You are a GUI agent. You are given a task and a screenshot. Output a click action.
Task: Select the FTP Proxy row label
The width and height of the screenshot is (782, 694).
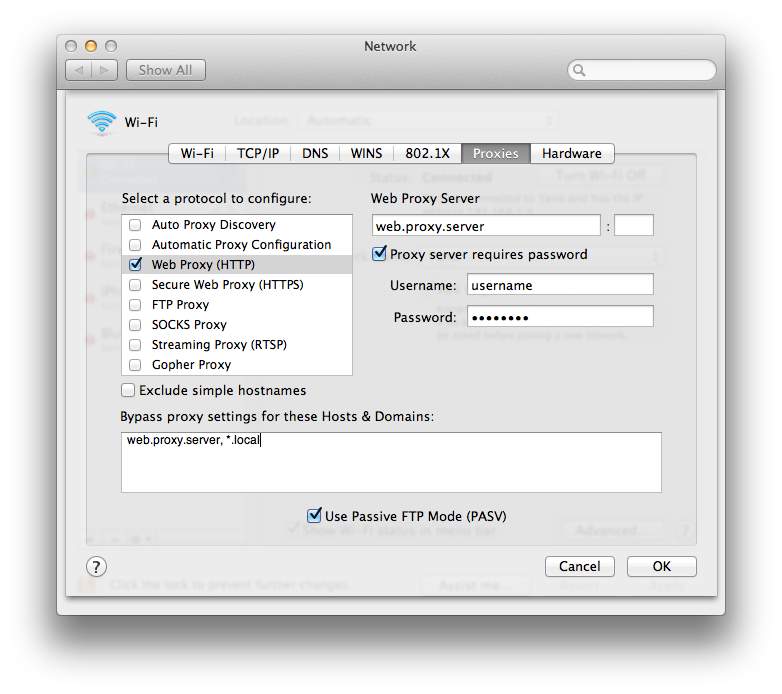[x=180, y=305]
